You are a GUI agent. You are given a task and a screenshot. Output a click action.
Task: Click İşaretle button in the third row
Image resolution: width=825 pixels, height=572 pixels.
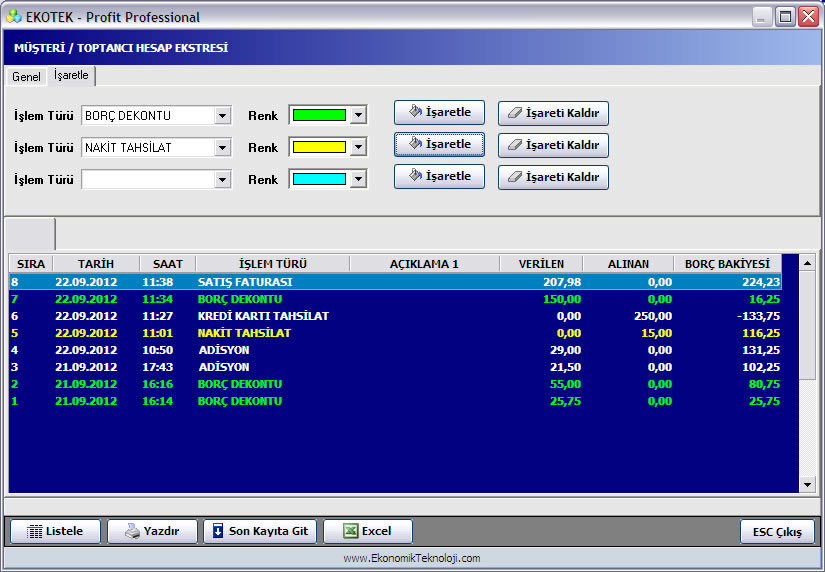[439, 177]
